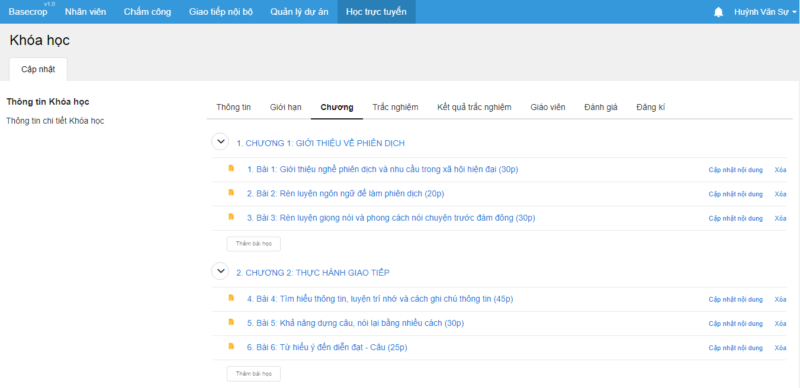The height and width of the screenshot is (388, 800).
Task: Switch to the Giới hạn tab
Action: tap(286, 107)
